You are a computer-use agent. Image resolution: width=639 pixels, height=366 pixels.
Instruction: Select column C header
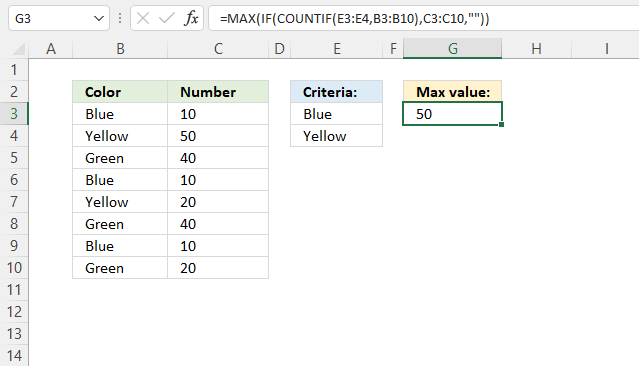[218, 49]
